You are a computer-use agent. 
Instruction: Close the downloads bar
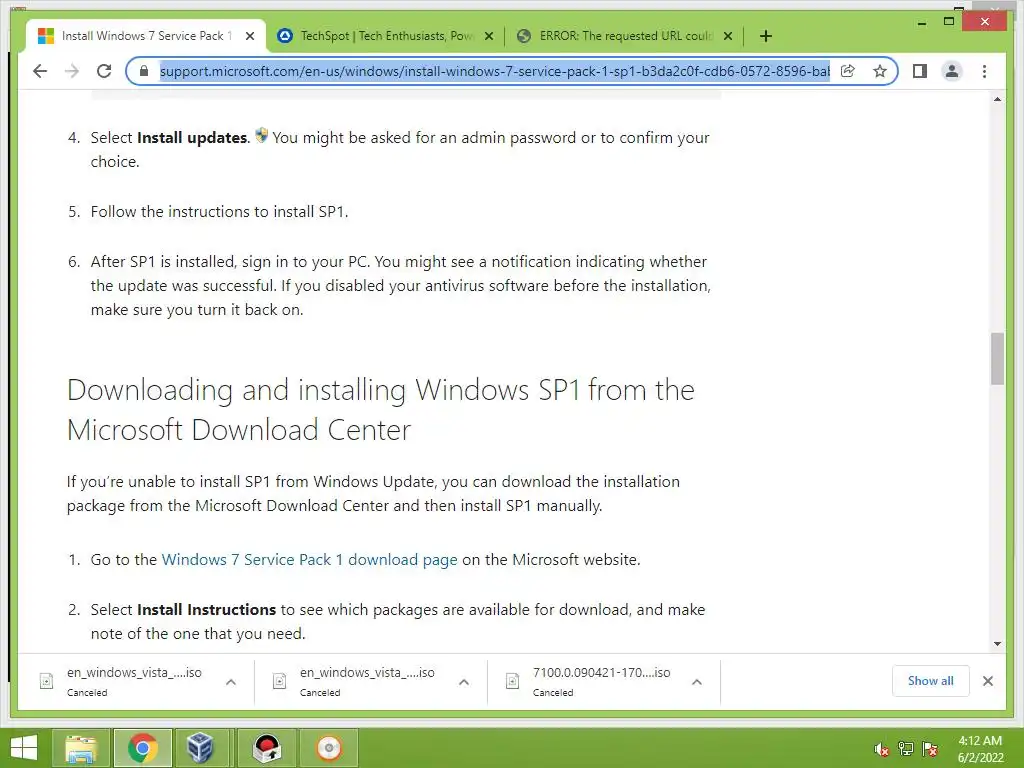tap(987, 681)
